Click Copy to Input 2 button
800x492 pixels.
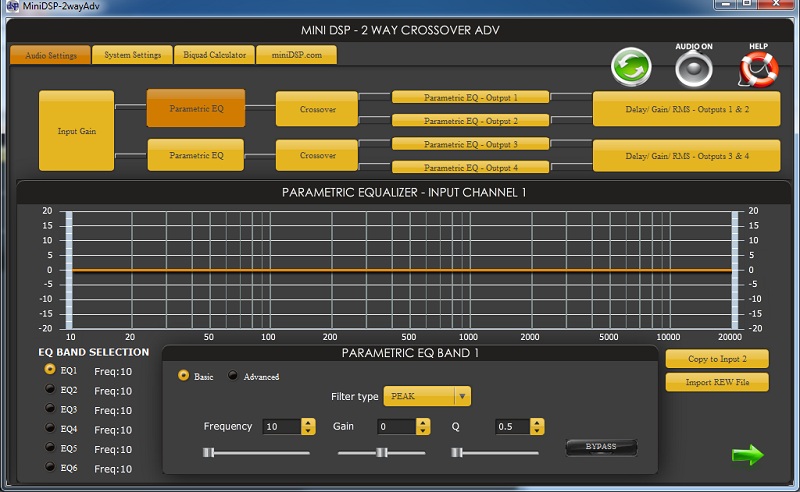pos(717,359)
